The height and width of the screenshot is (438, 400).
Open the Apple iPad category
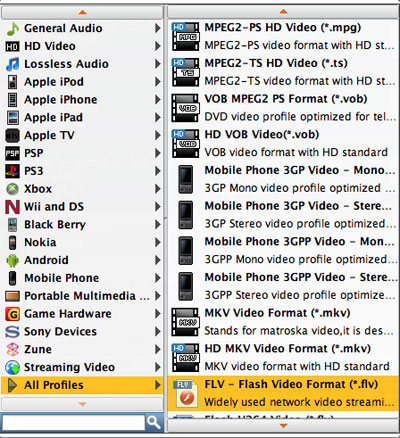click(82, 117)
